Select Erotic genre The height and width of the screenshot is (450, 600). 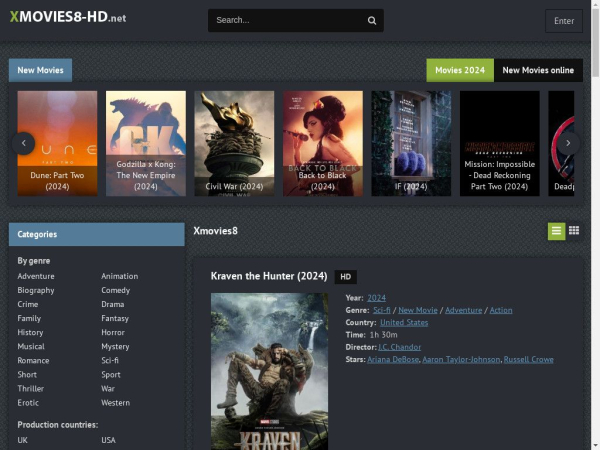(x=28, y=403)
